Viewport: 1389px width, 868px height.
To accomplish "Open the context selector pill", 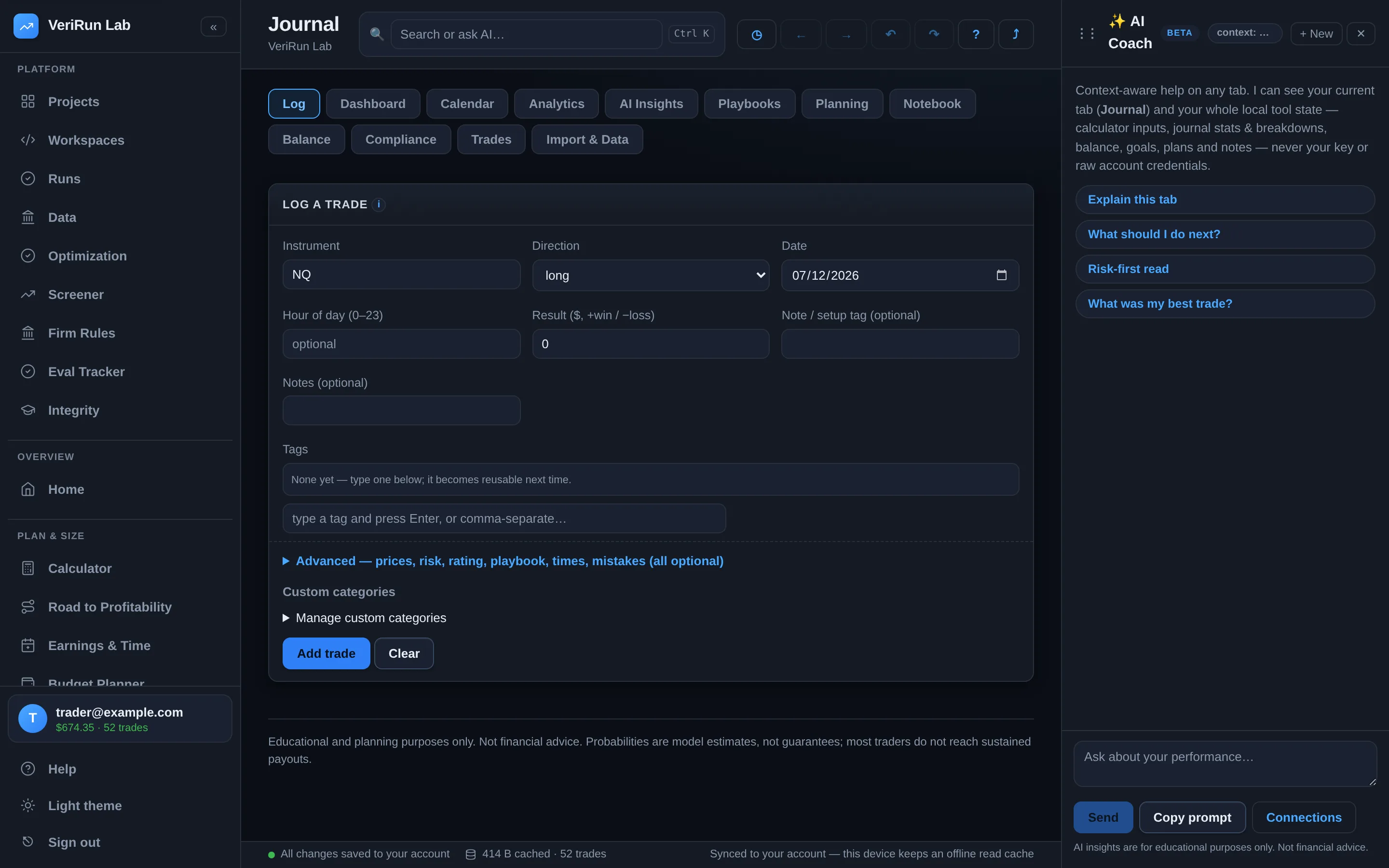I will click(1244, 33).
